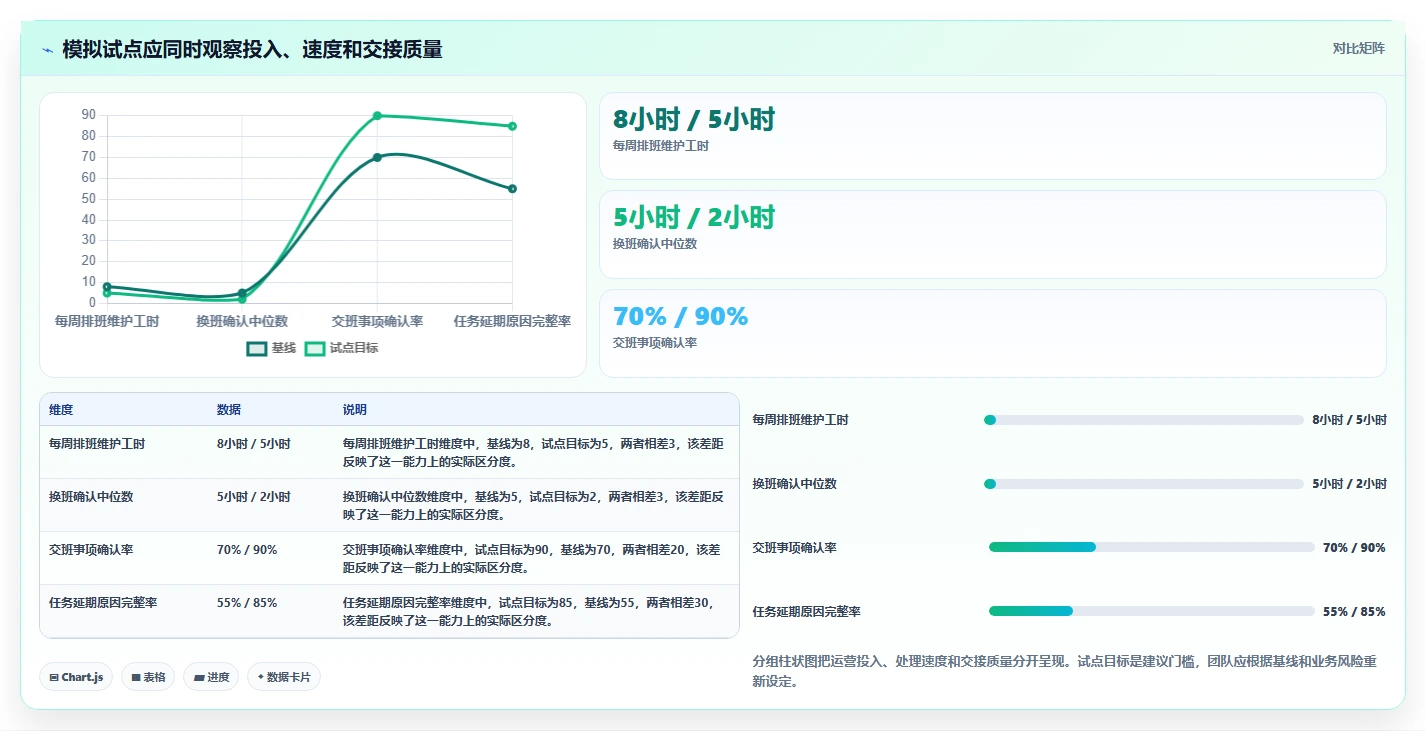Open the green 5小时 / 2小时 data card
This screenshot has width=1426, height=731.
[992, 234]
